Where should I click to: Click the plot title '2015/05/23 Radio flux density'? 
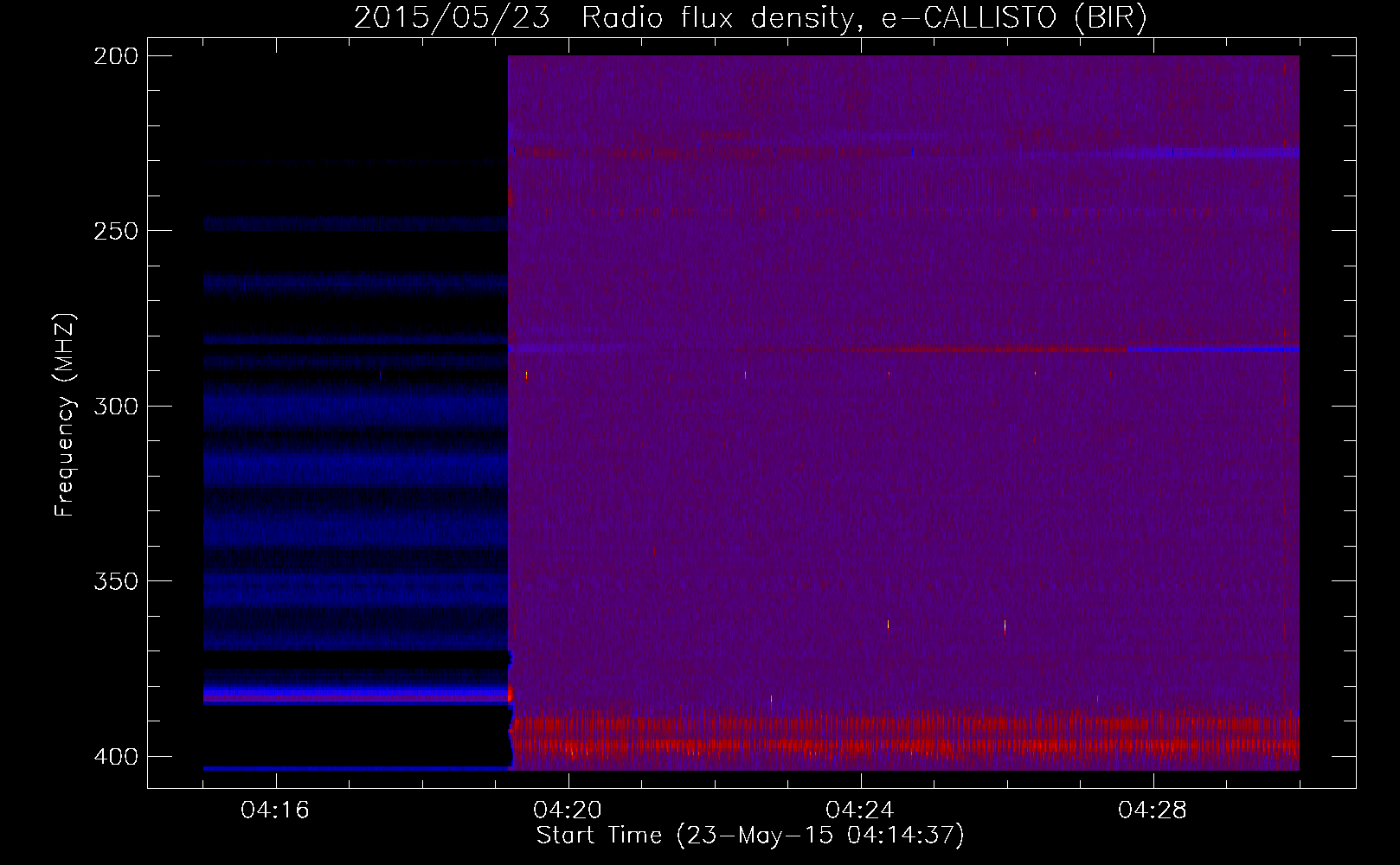click(x=750, y=18)
